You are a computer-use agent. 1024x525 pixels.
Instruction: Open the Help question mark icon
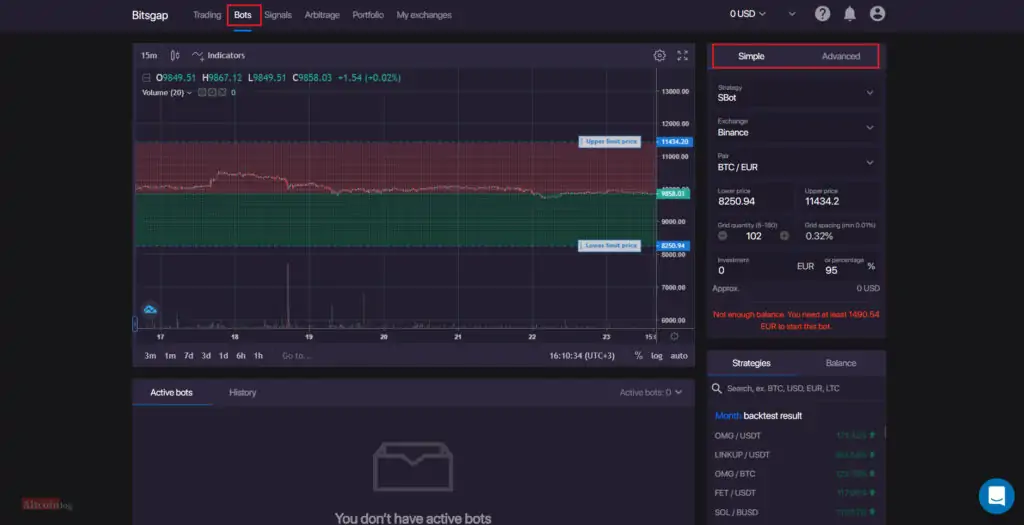click(822, 14)
